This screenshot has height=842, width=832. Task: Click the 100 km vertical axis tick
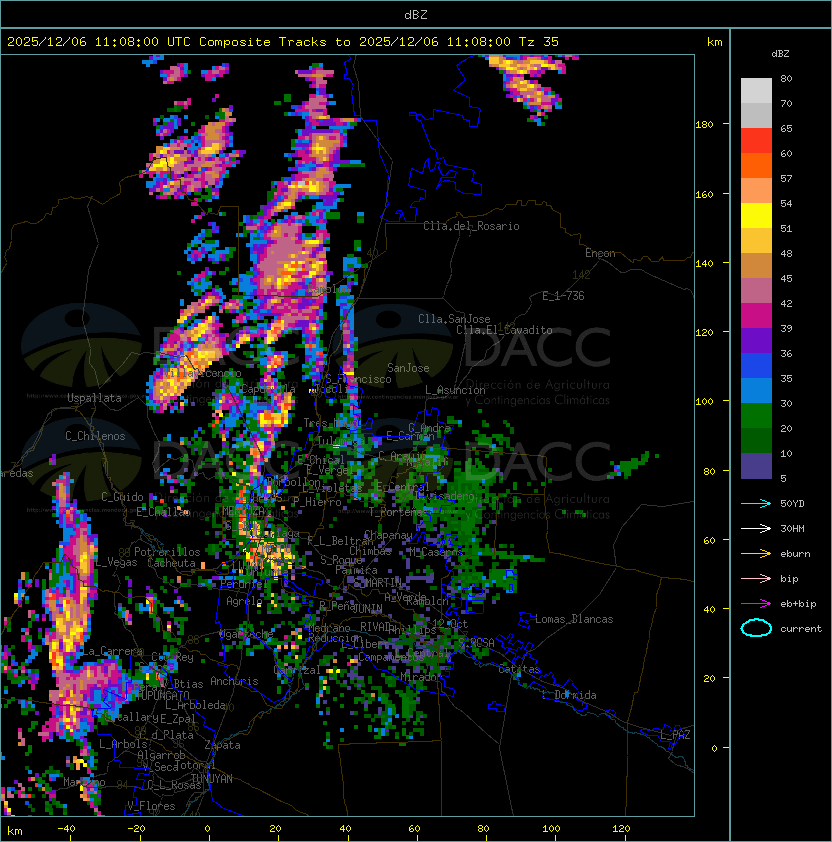tap(704, 401)
